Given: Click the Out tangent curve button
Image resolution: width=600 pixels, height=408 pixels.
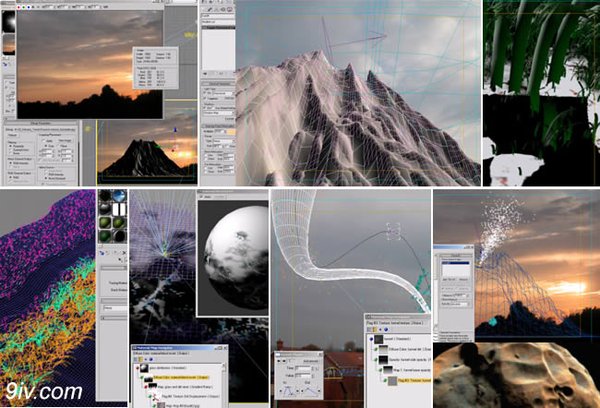Looking at the screenshot, I should tap(310, 391).
